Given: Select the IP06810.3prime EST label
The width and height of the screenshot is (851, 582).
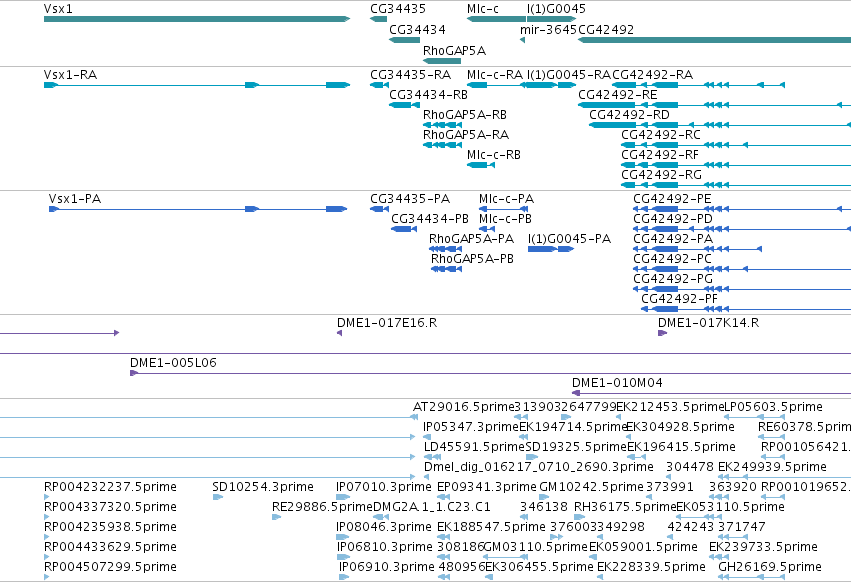Looking at the screenshot, I should (384, 547).
